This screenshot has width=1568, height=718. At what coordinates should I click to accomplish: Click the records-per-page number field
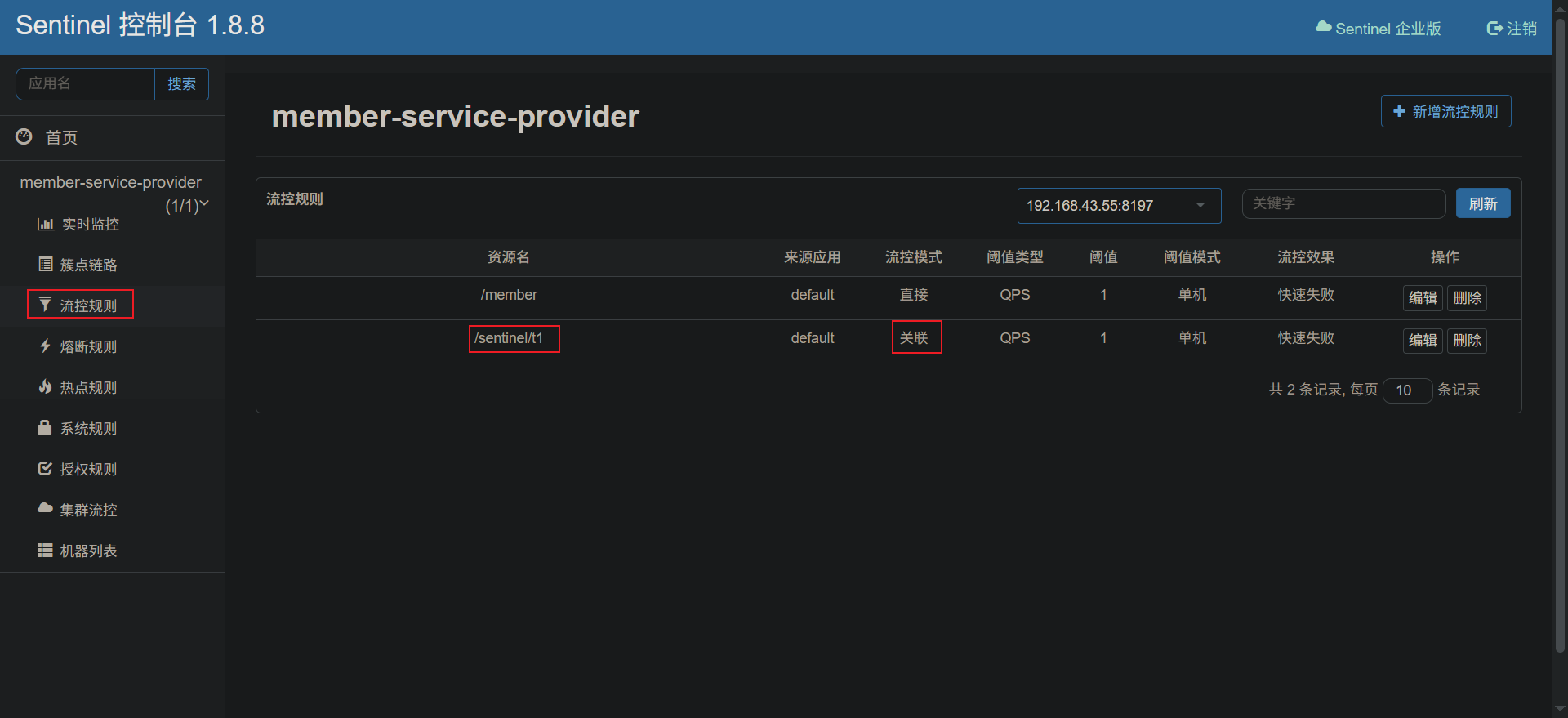click(x=1406, y=390)
